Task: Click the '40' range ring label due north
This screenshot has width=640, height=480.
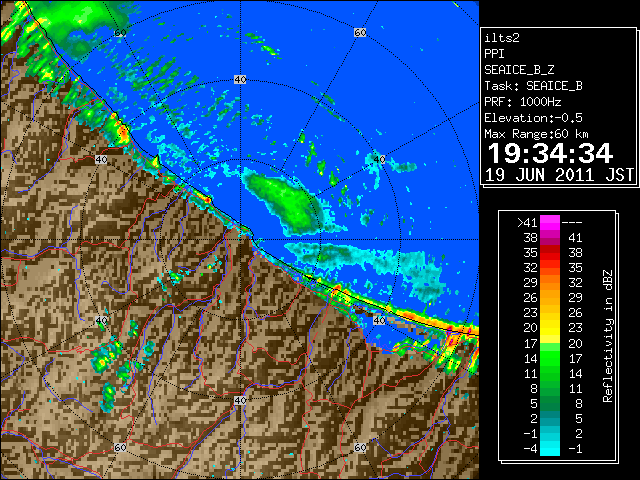Action: pyautogui.click(x=240, y=80)
